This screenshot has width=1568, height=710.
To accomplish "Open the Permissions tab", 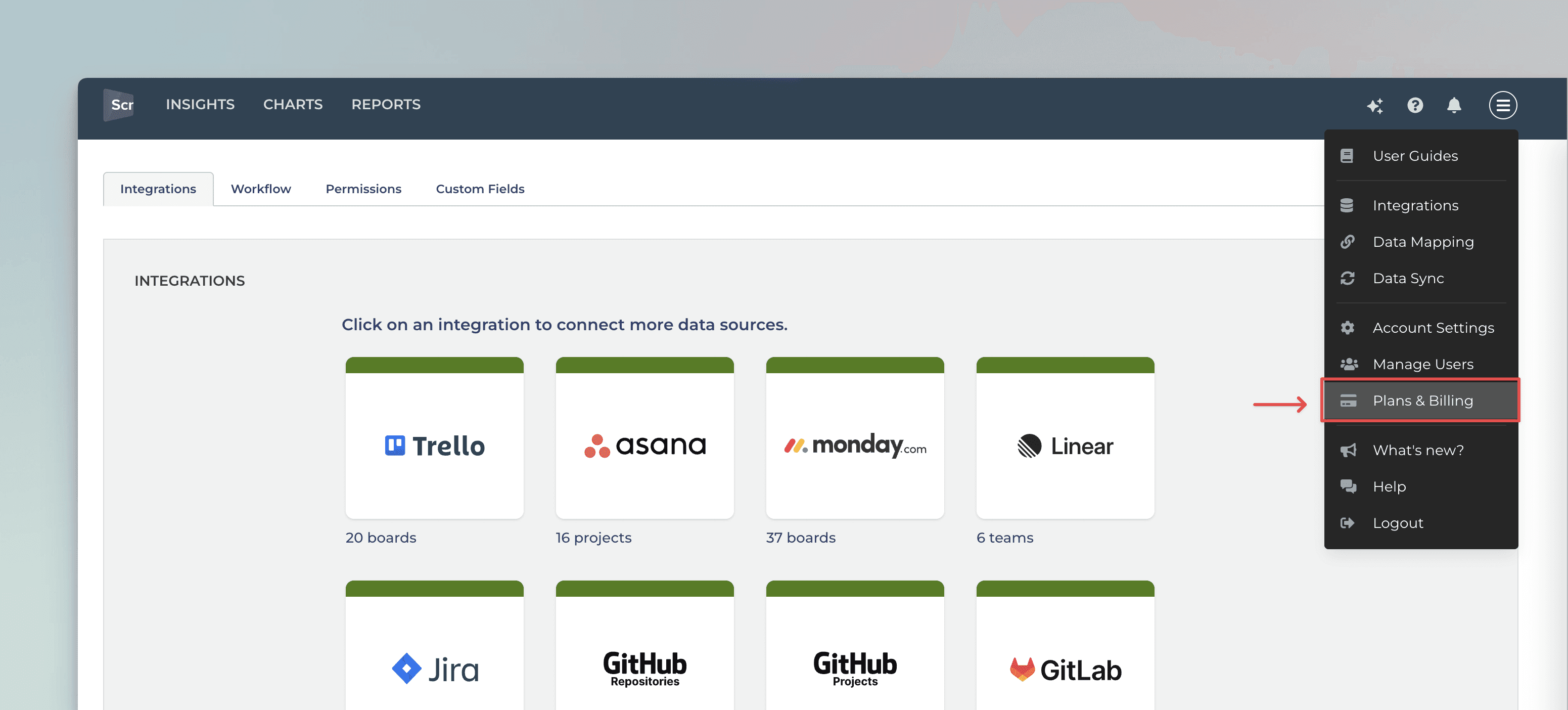I will click(x=363, y=189).
